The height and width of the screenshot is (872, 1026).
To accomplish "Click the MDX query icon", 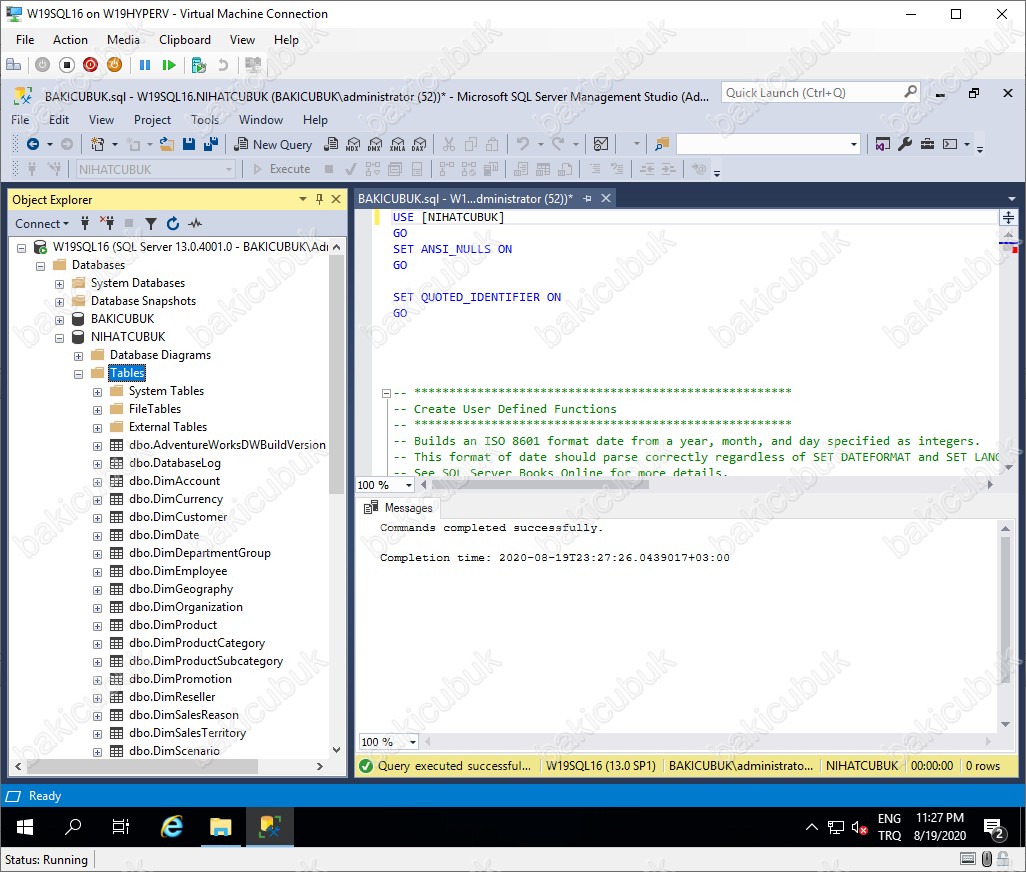I will click(x=353, y=144).
